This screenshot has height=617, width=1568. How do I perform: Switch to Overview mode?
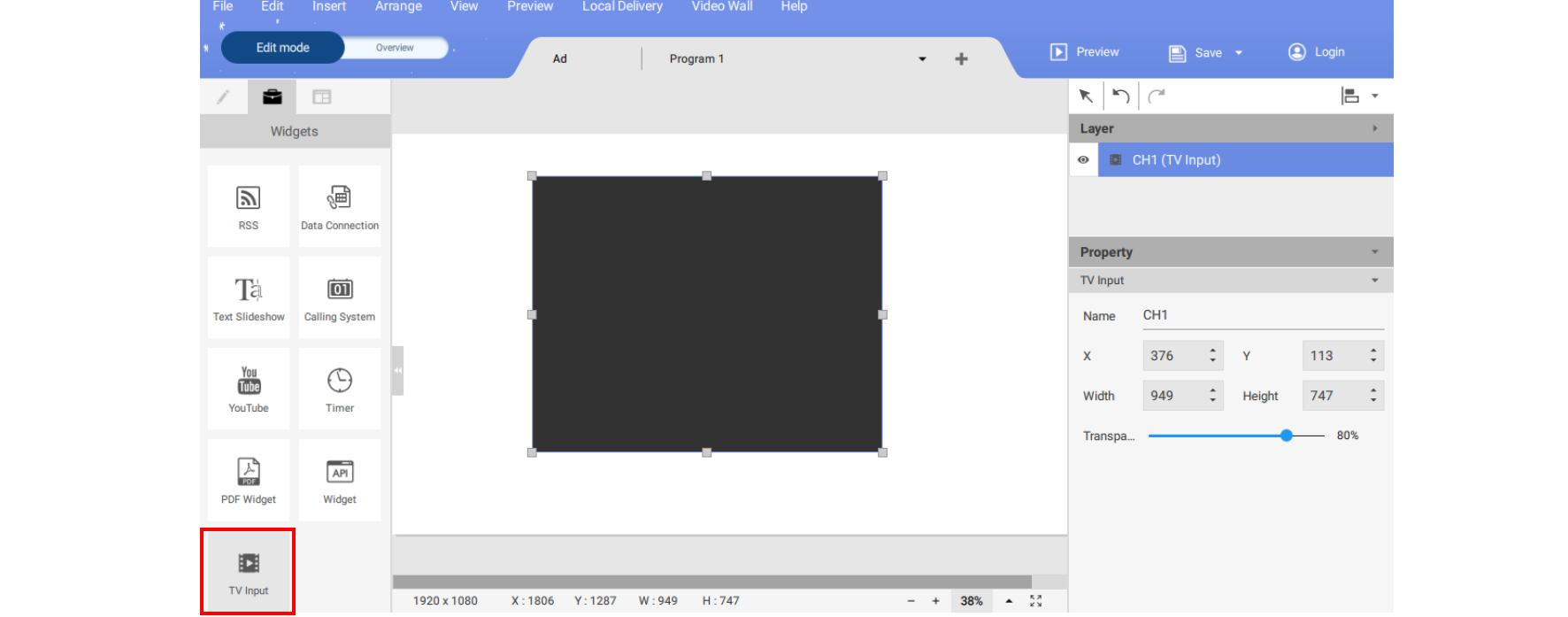click(x=395, y=48)
